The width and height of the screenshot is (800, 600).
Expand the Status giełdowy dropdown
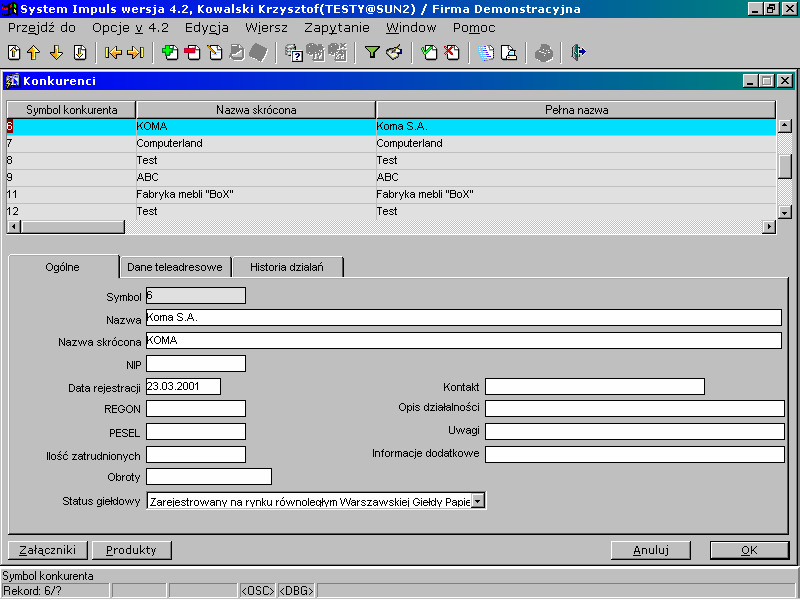click(478, 501)
